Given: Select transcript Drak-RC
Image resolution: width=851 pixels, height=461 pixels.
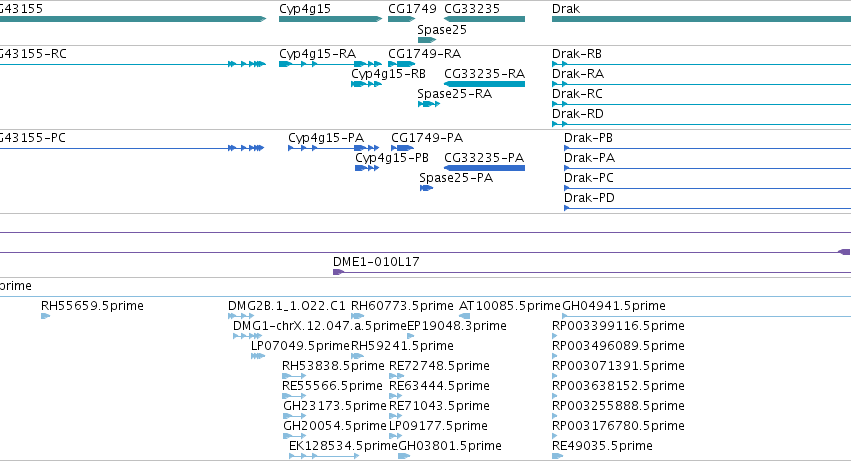Looking at the screenshot, I should 701,104.
